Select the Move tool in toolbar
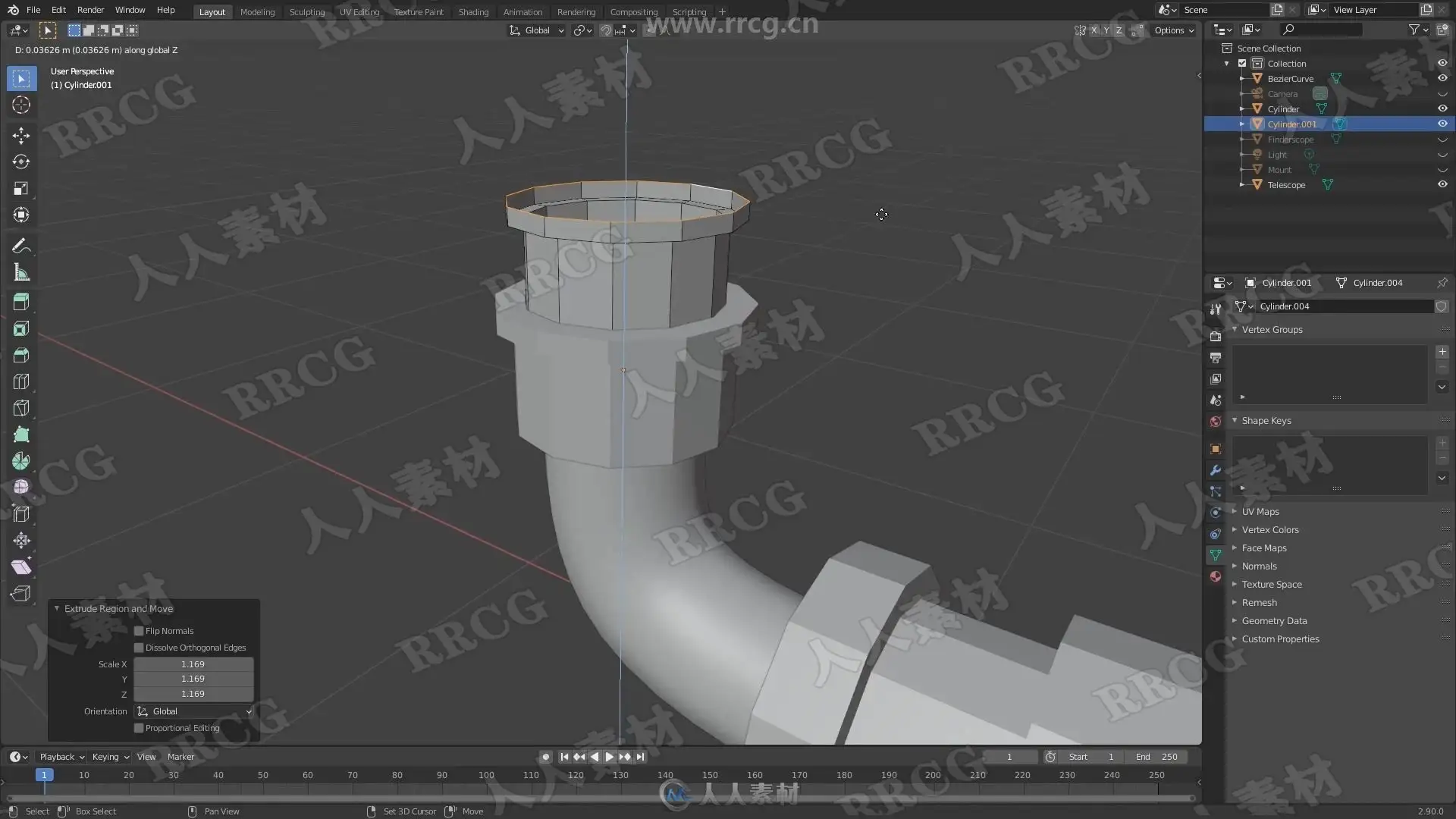Viewport: 1456px width, 819px height. point(21,136)
